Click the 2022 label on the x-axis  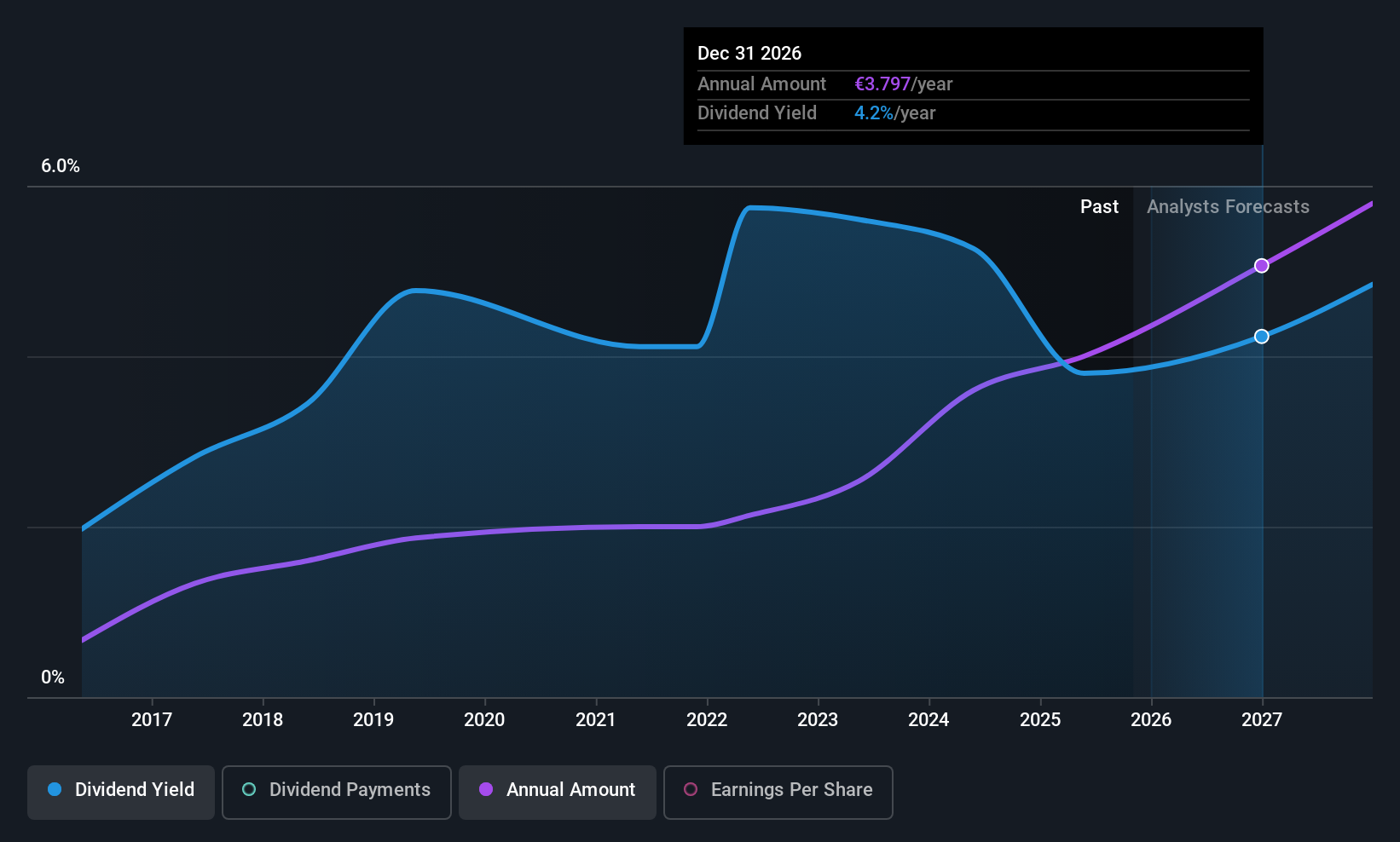tap(706, 719)
